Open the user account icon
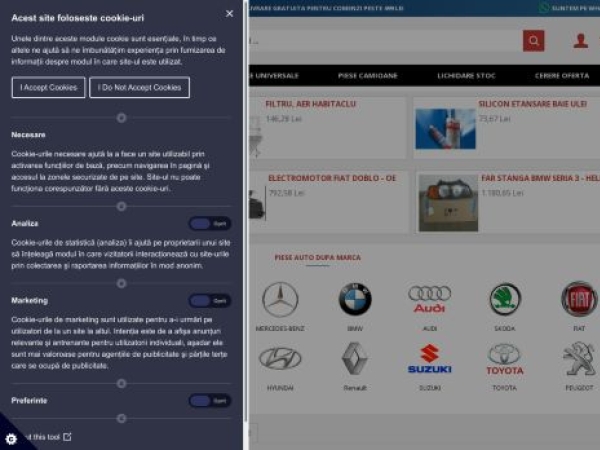Image resolution: width=600 pixels, height=450 pixels. click(x=580, y=41)
